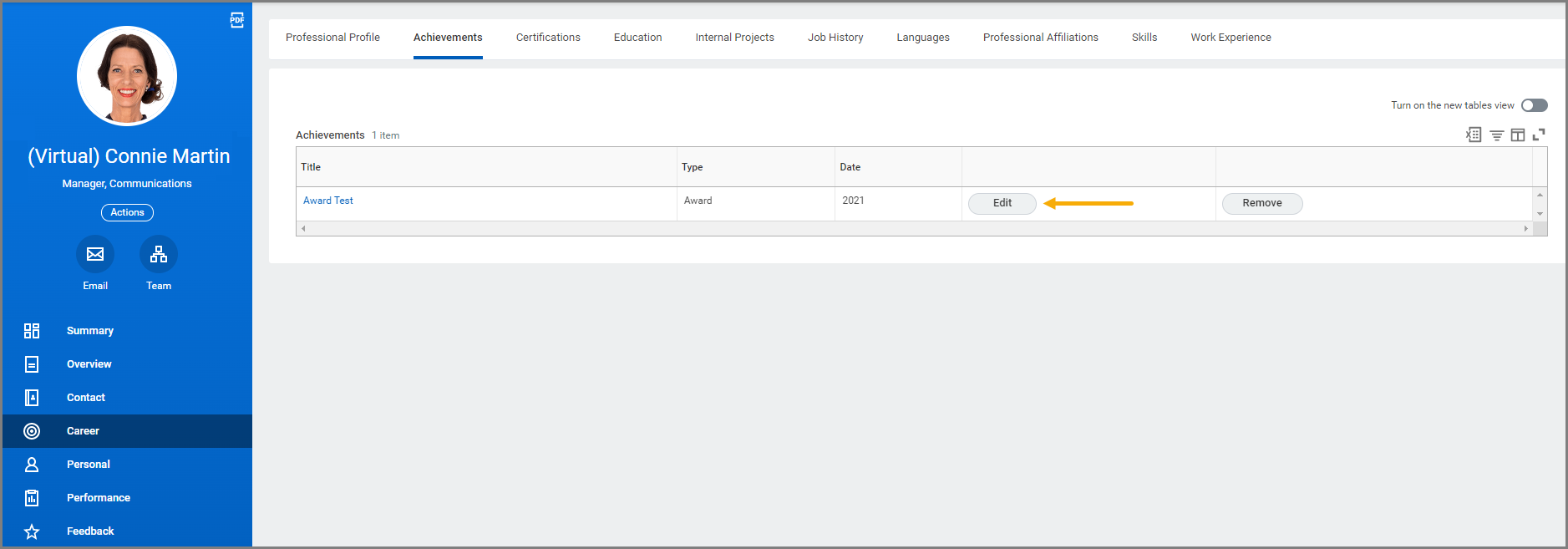Click Connie Martin's profile photo
The width and height of the screenshot is (1568, 549).
[127, 76]
